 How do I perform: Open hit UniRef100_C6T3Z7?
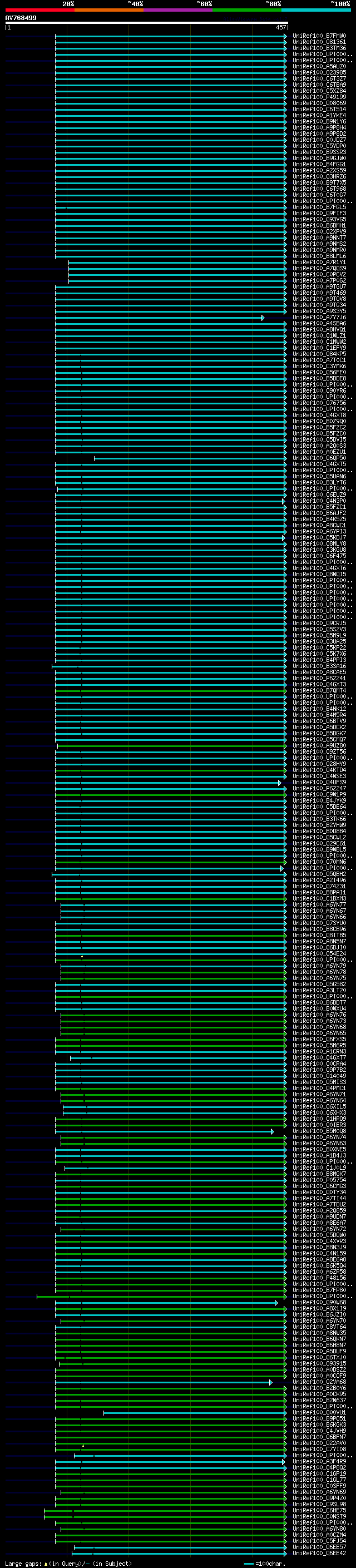319,78
